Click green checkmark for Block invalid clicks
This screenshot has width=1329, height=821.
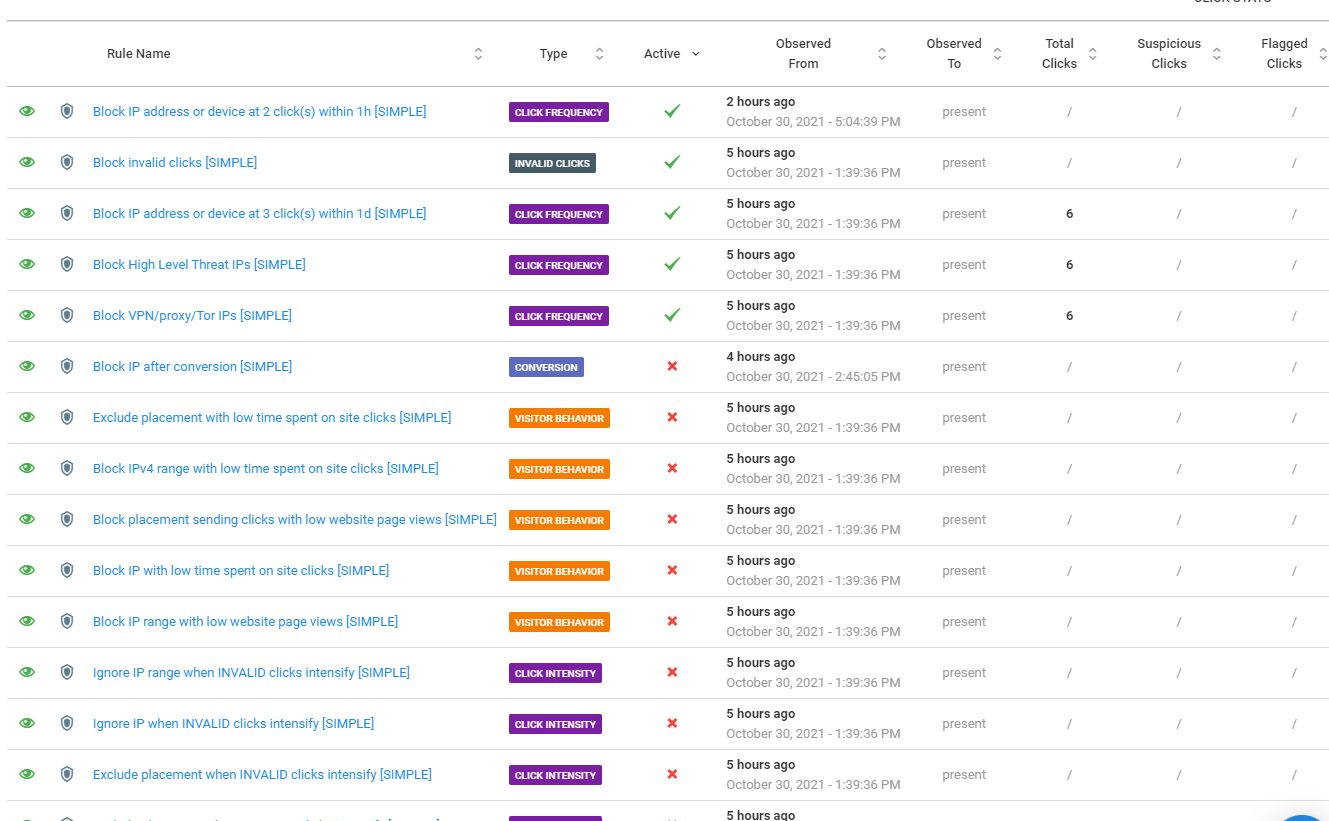(672, 162)
